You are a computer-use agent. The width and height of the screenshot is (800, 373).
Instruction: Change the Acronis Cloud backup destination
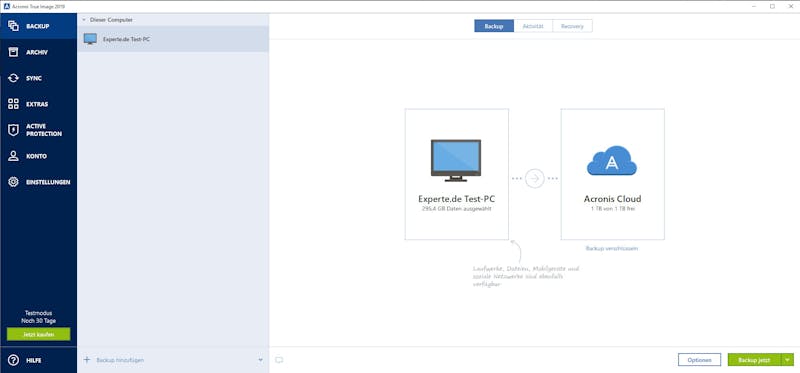(x=612, y=174)
